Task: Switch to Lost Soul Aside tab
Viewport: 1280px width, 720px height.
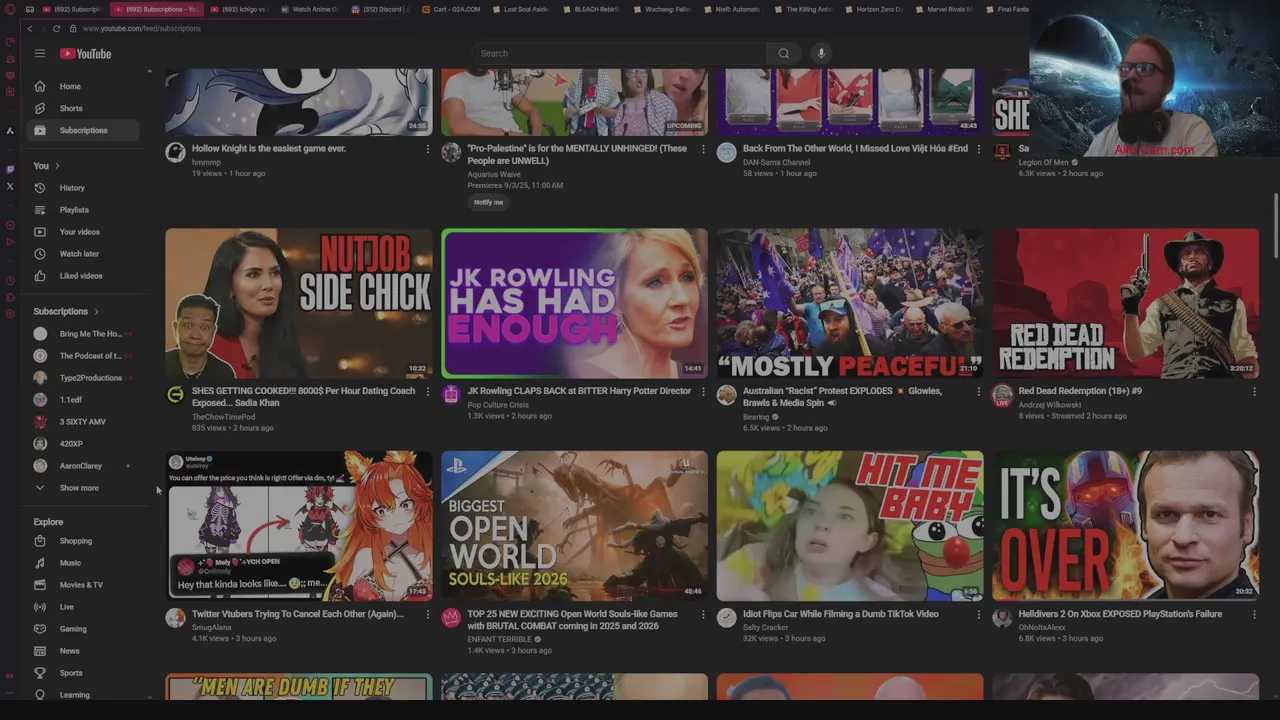Action: pyautogui.click(x=521, y=9)
